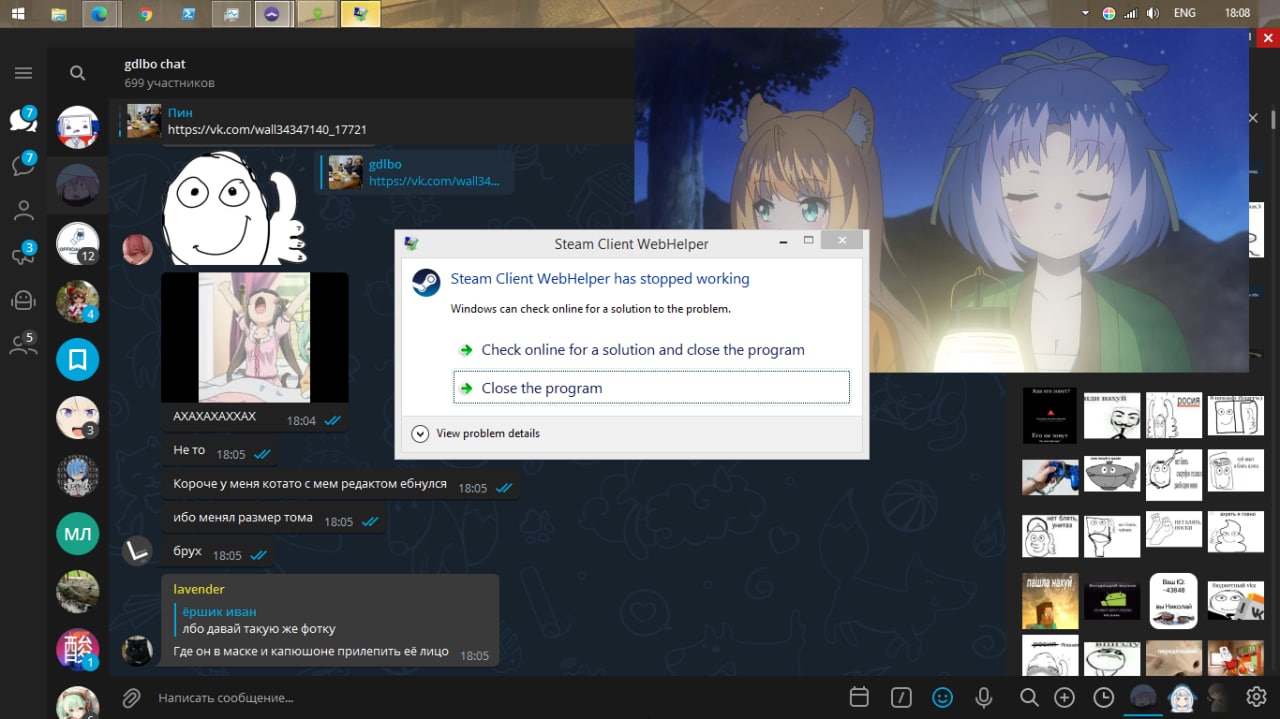
Task: Show hidden tray icons arrow
Action: [1086, 13]
